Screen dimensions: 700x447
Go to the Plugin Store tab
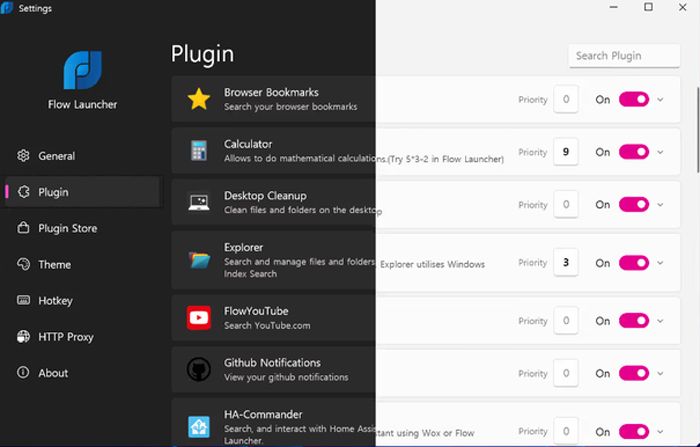83,228
